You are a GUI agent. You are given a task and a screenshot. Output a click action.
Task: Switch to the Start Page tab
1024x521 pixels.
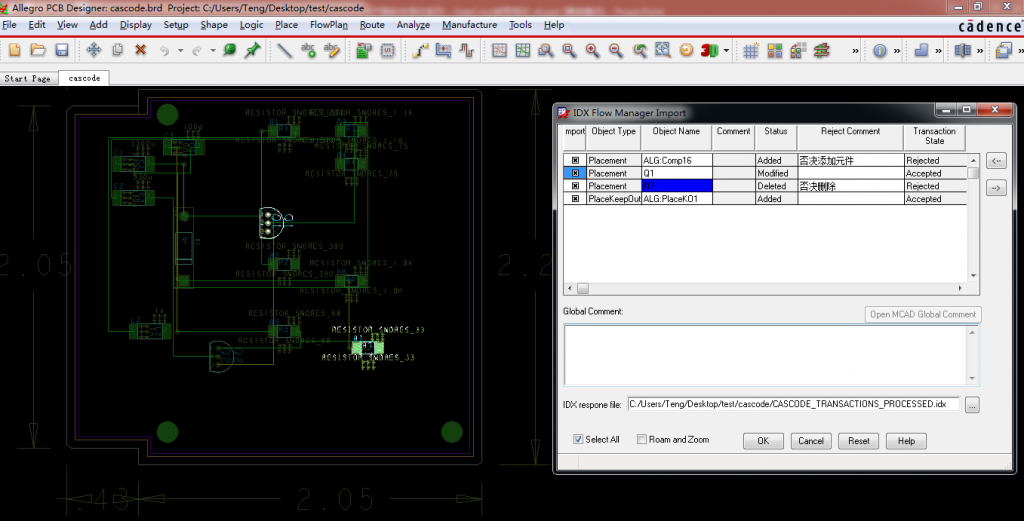click(x=27, y=78)
